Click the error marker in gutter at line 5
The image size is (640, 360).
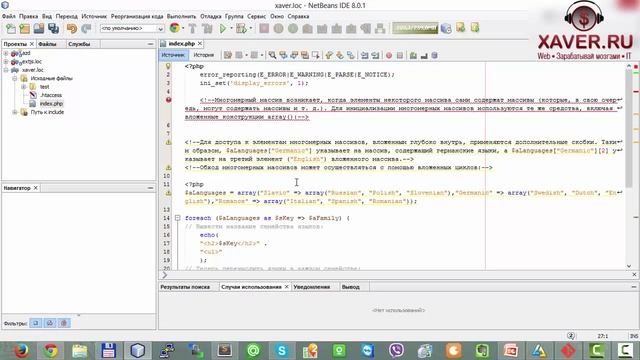pyautogui.click(x=168, y=100)
